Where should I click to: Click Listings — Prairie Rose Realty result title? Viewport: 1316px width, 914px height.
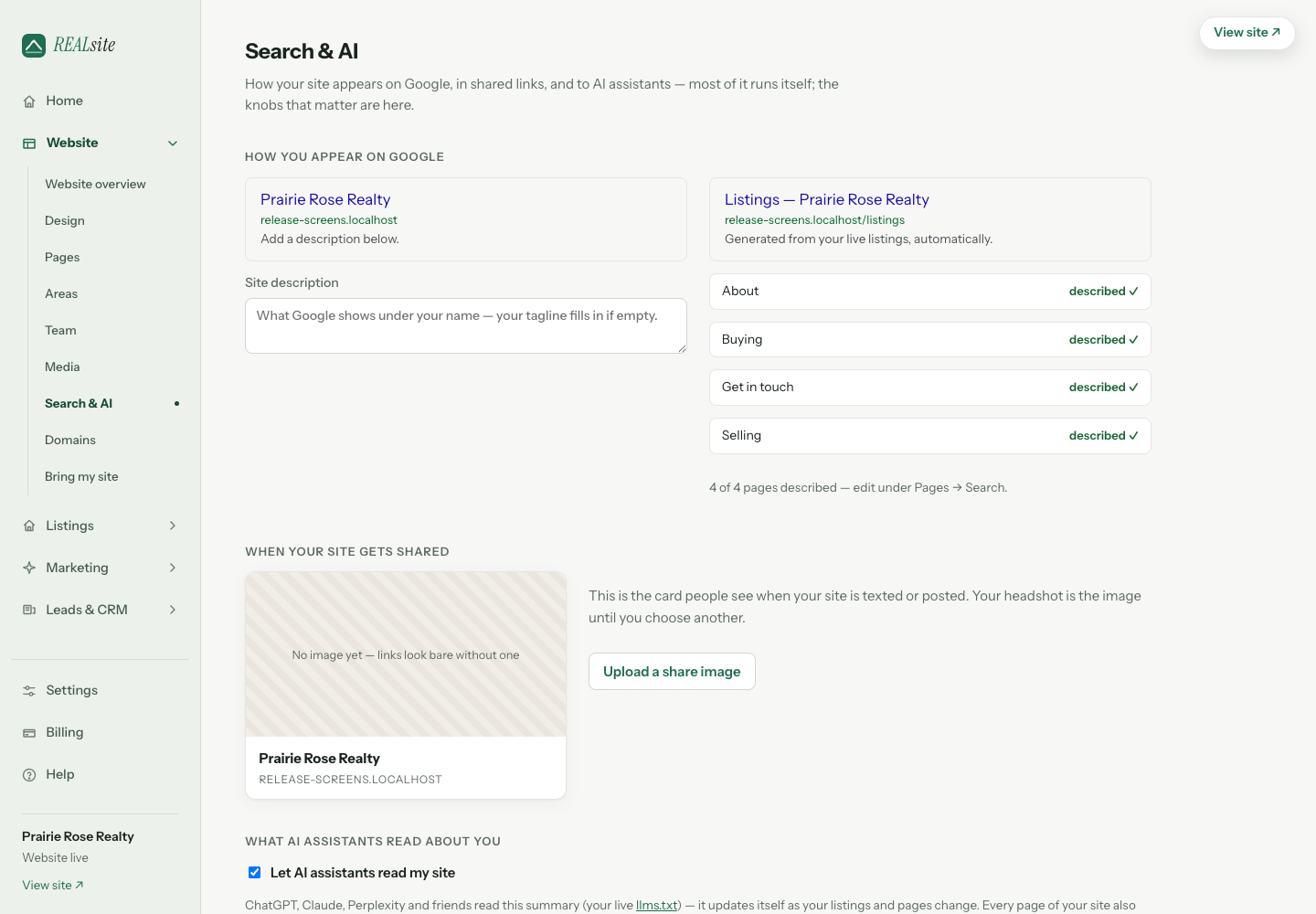pyautogui.click(x=827, y=199)
